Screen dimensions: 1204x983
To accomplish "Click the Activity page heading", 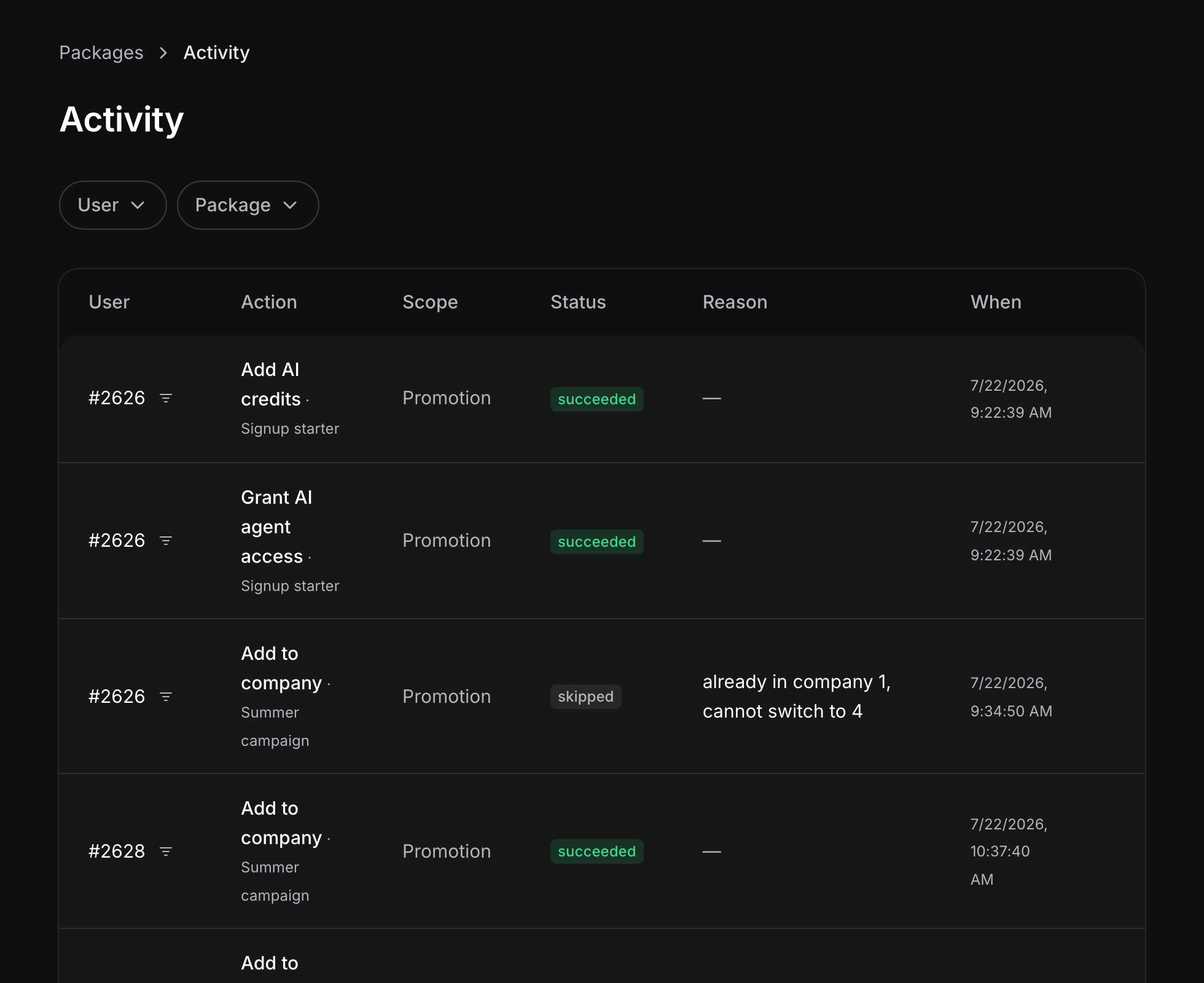I will pyautogui.click(x=122, y=119).
